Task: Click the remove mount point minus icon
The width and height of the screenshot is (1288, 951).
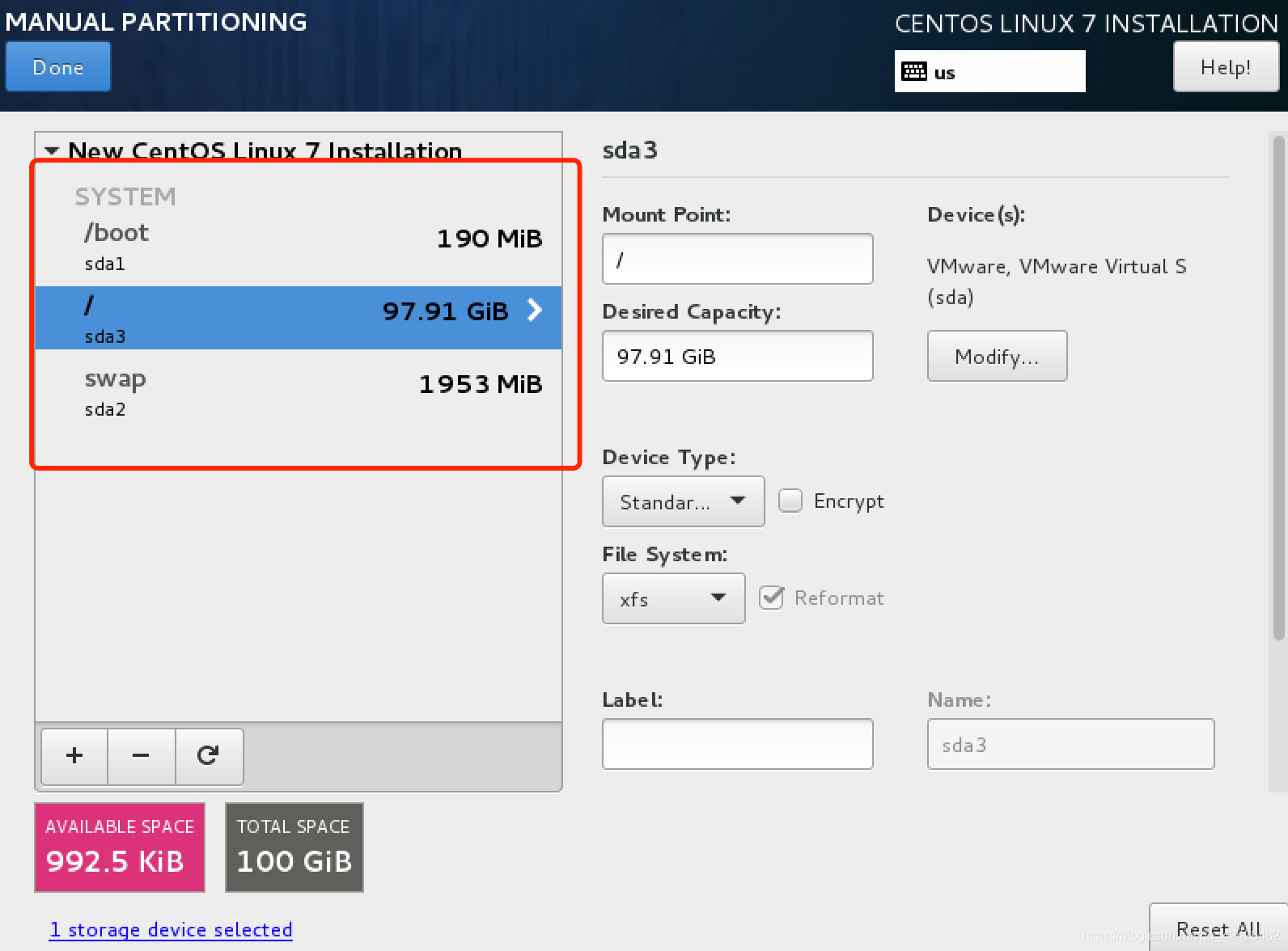Action: [x=141, y=755]
